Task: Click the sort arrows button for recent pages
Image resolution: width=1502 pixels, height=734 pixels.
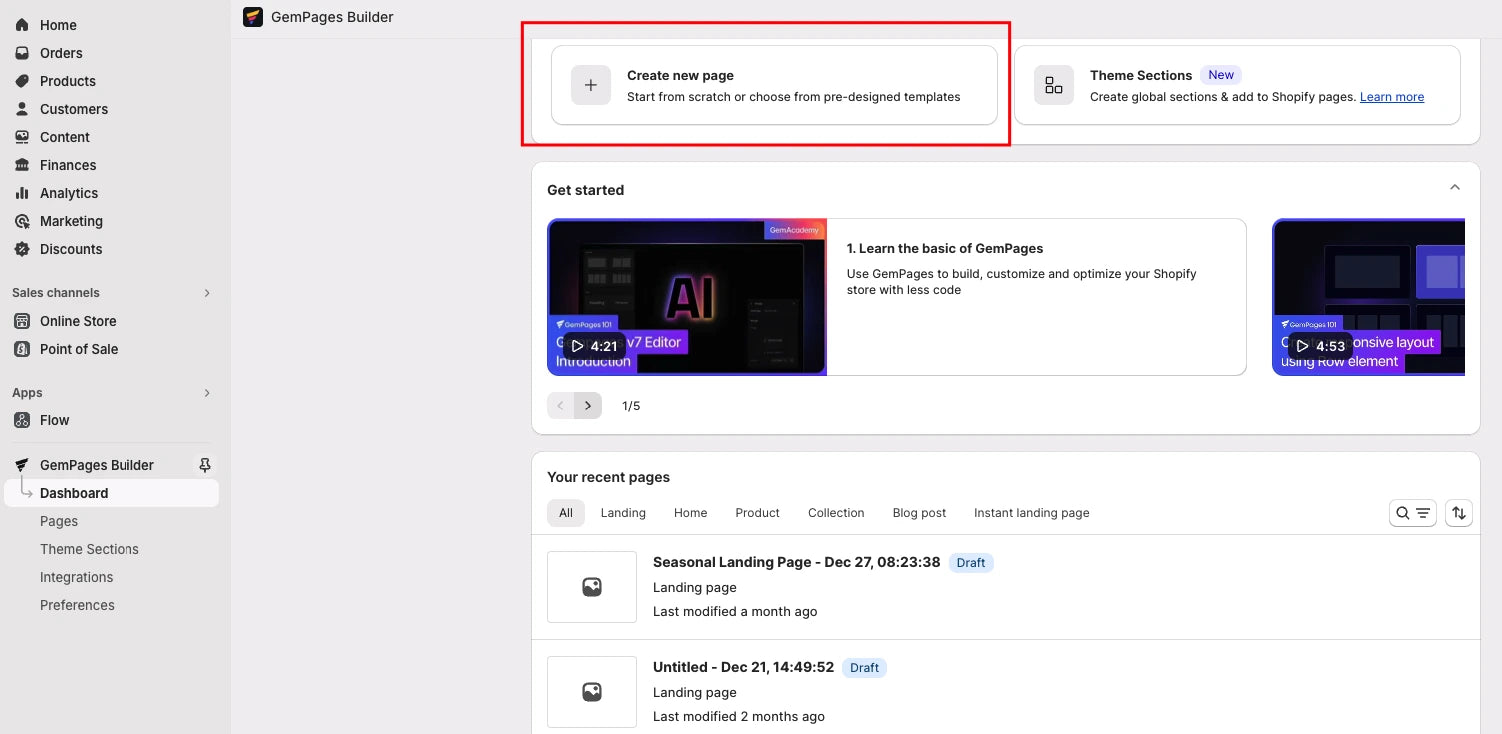Action: (x=1459, y=513)
